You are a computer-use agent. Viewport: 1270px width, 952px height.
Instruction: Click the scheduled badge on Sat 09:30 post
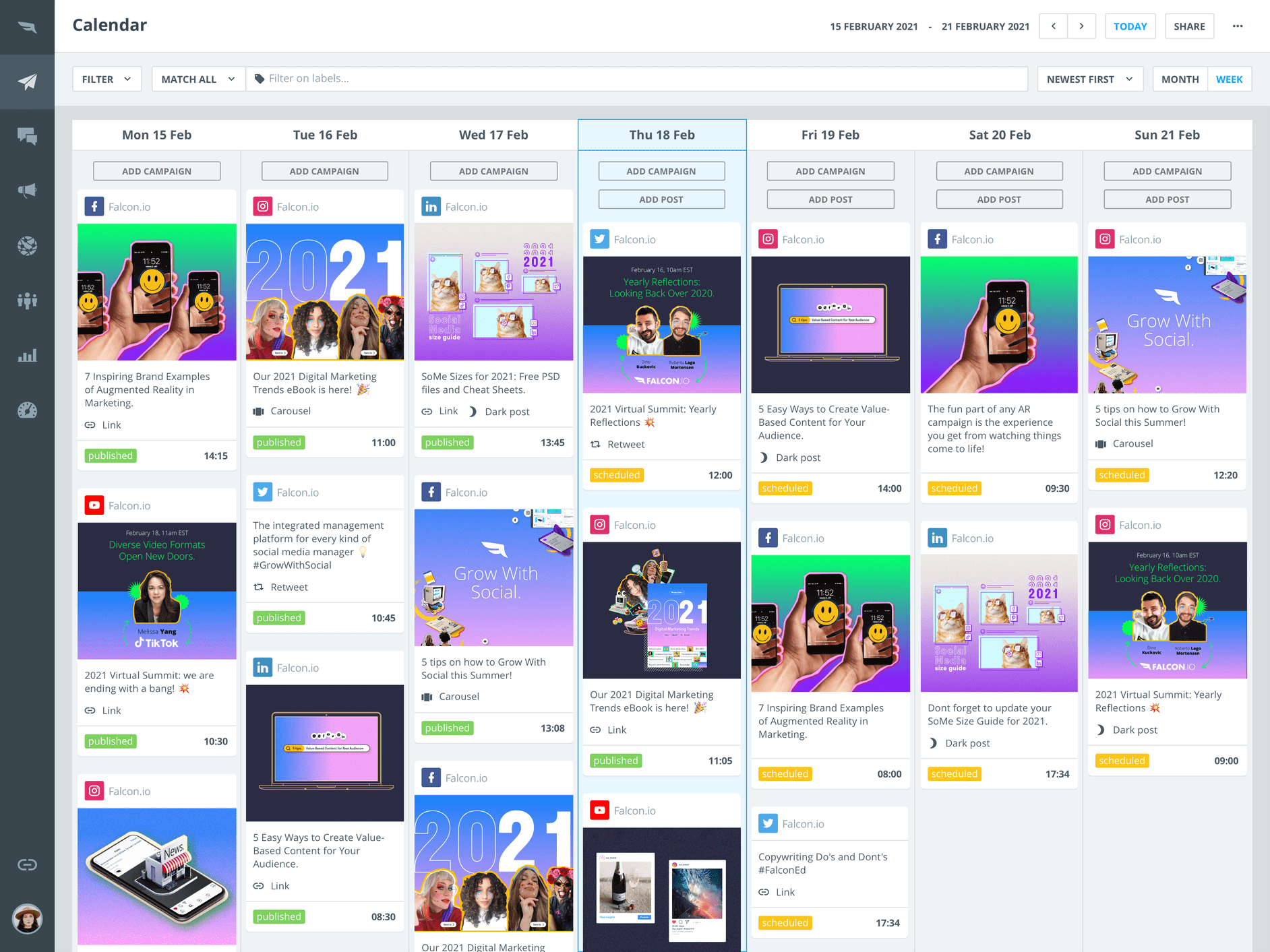click(x=954, y=488)
